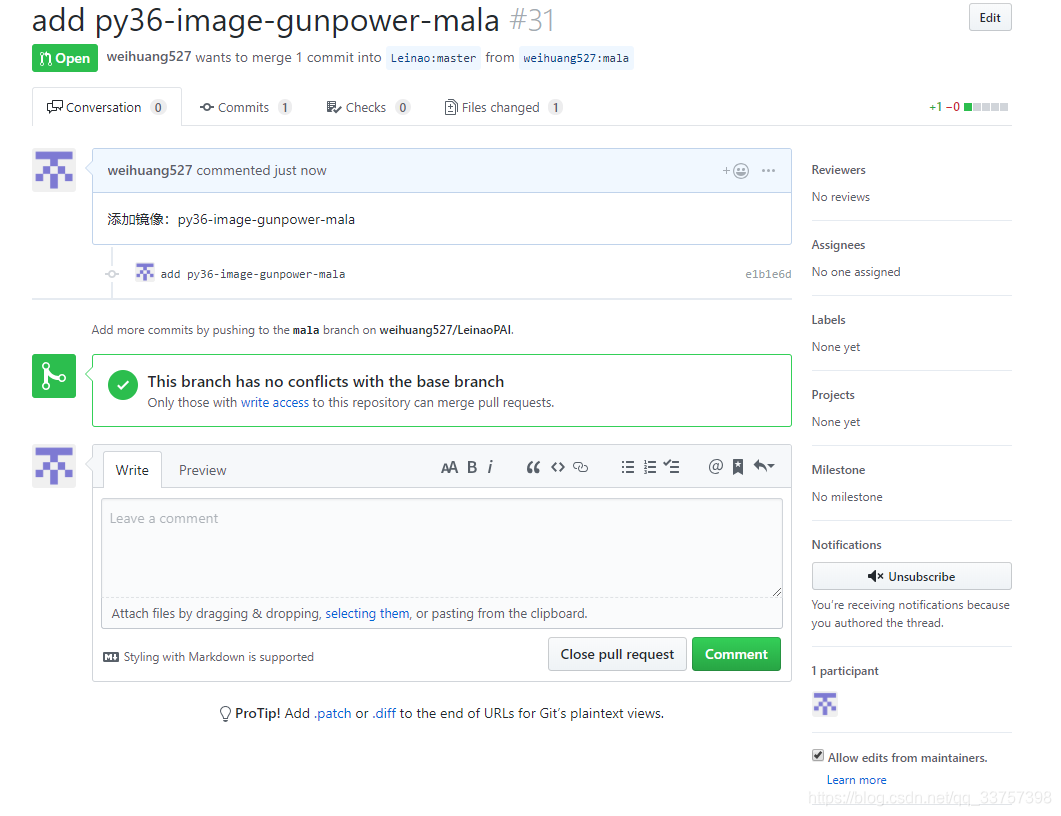Switch to the Preview tab

pyautogui.click(x=202, y=470)
